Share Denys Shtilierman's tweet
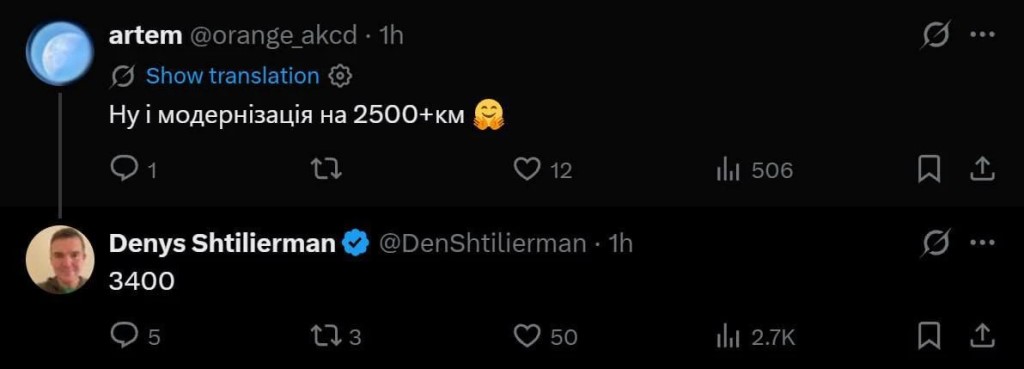 (x=981, y=336)
